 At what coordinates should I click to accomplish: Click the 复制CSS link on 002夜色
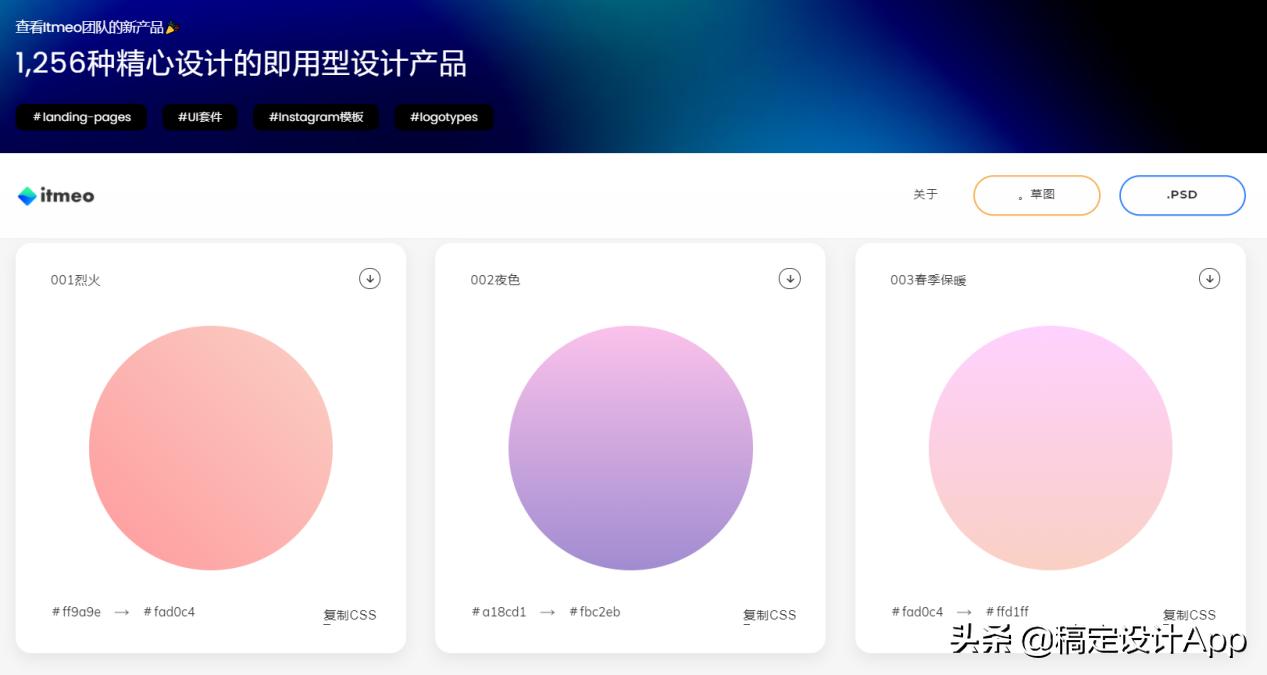(x=769, y=615)
